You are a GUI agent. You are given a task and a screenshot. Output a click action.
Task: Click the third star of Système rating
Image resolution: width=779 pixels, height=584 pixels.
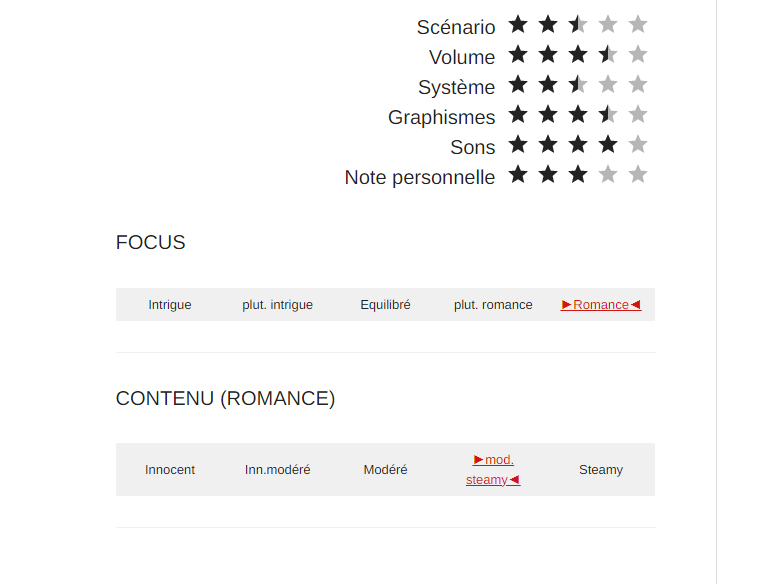[578, 84]
